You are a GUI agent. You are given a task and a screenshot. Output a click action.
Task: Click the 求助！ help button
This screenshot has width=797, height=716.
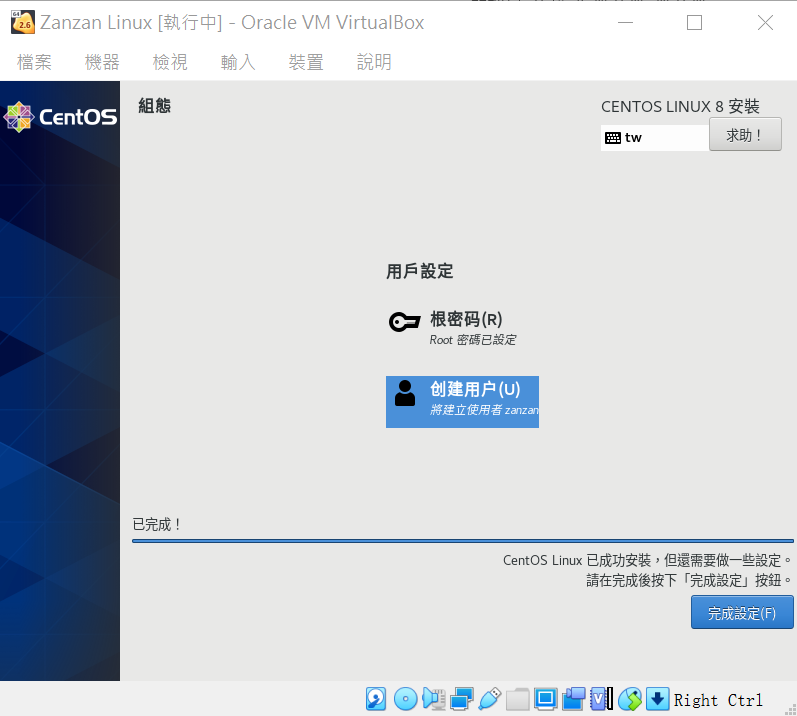click(745, 135)
